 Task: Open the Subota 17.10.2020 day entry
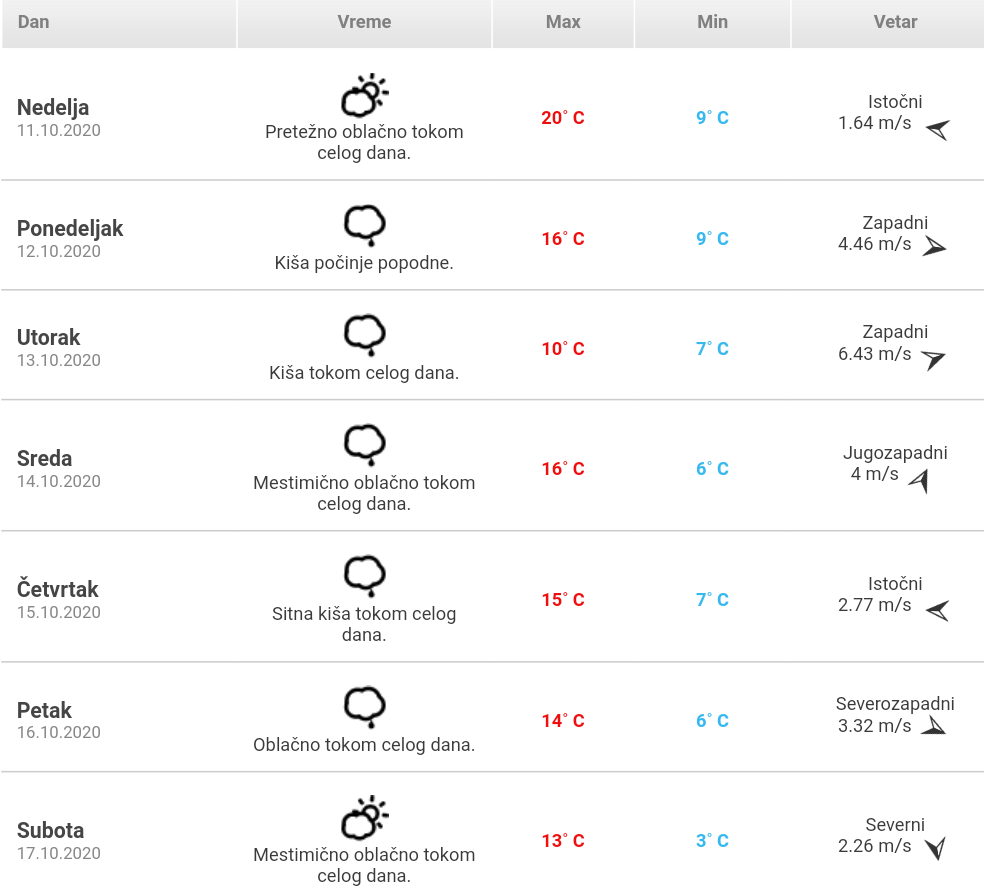click(x=58, y=840)
